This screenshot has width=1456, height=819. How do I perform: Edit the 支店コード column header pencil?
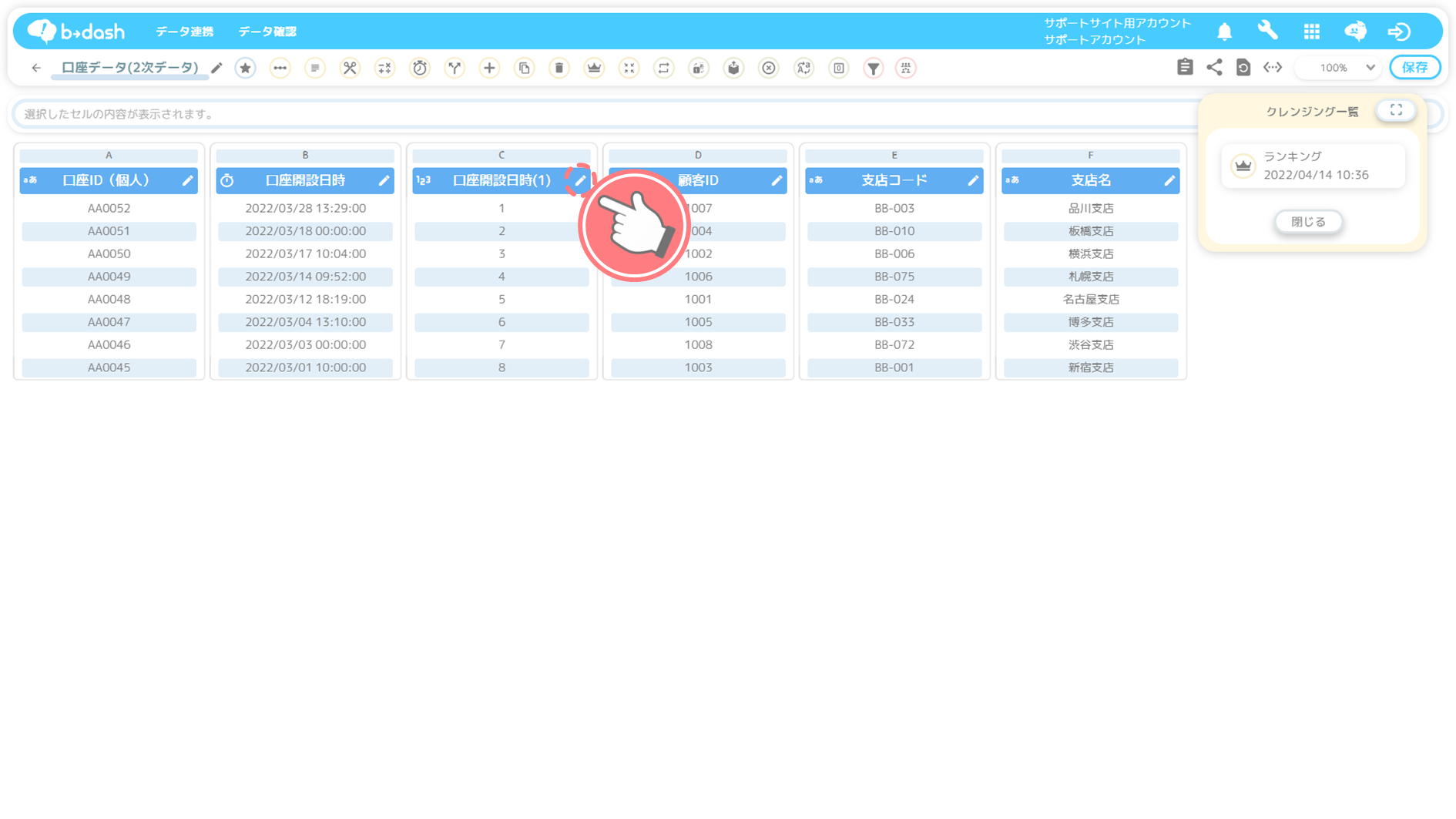point(973,180)
